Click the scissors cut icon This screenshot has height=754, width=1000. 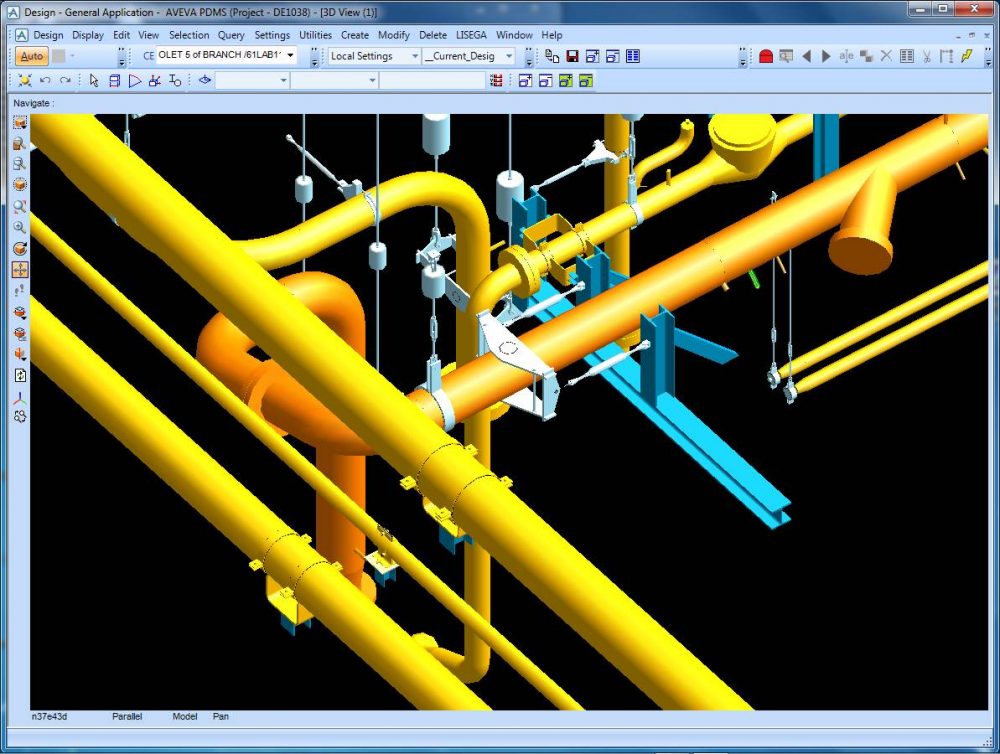(x=927, y=56)
